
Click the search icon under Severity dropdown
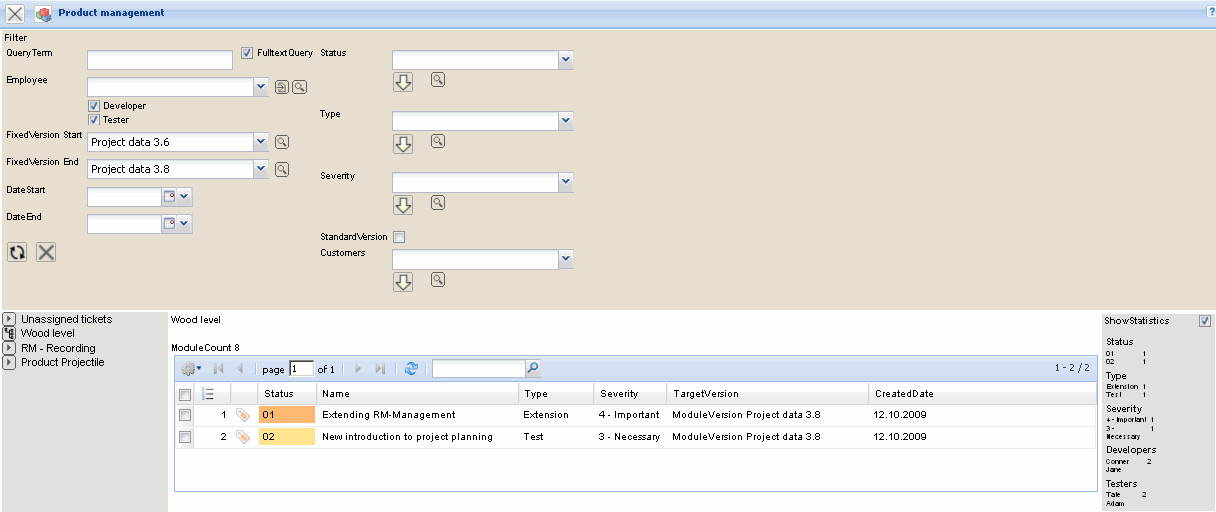point(438,203)
